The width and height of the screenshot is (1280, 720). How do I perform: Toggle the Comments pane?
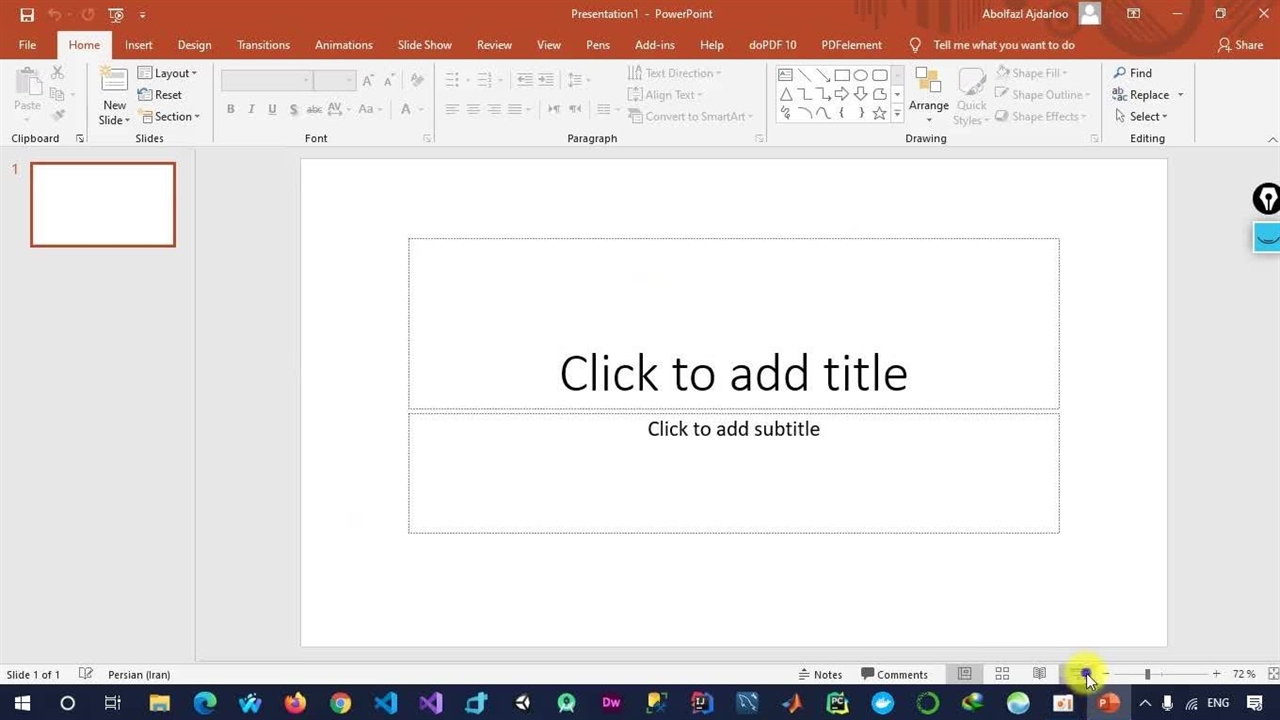tap(894, 674)
